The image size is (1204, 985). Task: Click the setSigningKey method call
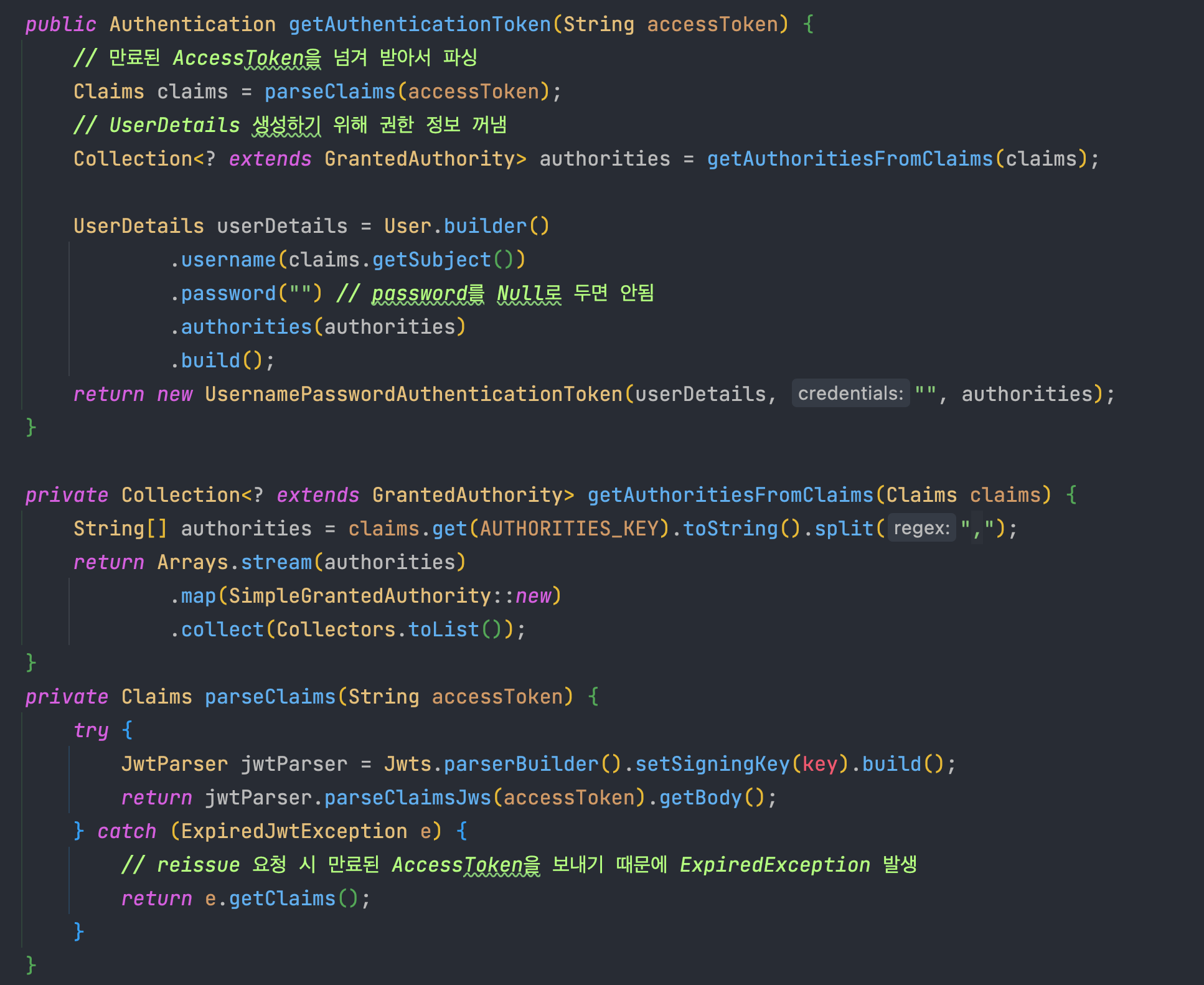[x=712, y=764]
